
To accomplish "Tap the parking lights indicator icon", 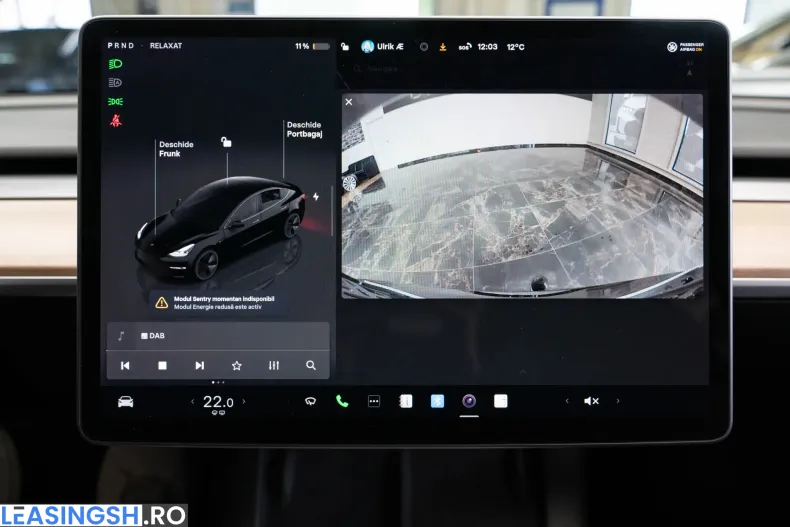I will [x=115, y=102].
